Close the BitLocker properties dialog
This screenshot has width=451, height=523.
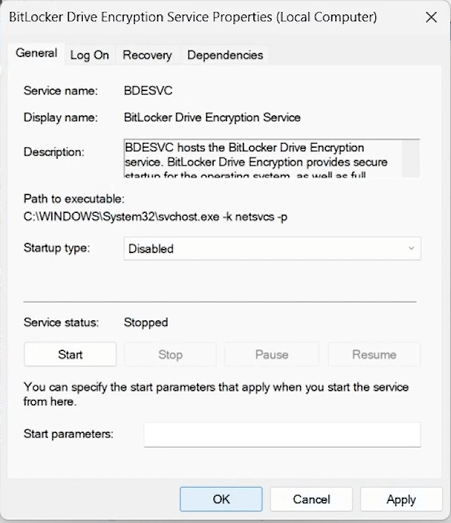[431, 17]
